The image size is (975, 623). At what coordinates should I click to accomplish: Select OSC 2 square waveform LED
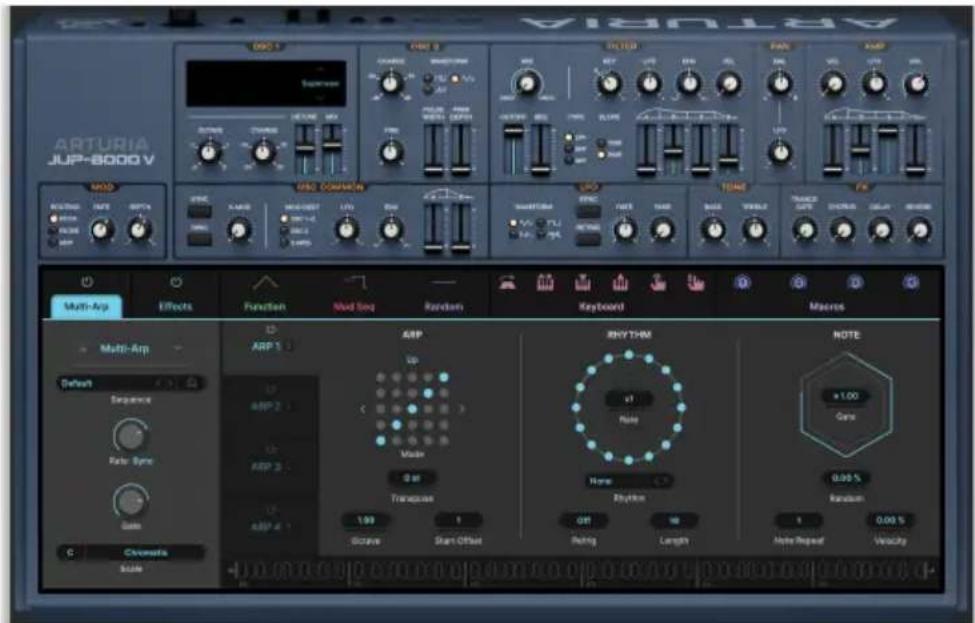[x=428, y=79]
